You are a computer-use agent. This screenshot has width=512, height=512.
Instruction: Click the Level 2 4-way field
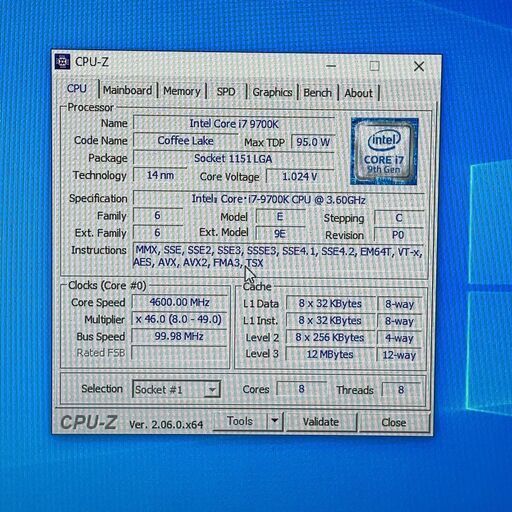(x=399, y=338)
